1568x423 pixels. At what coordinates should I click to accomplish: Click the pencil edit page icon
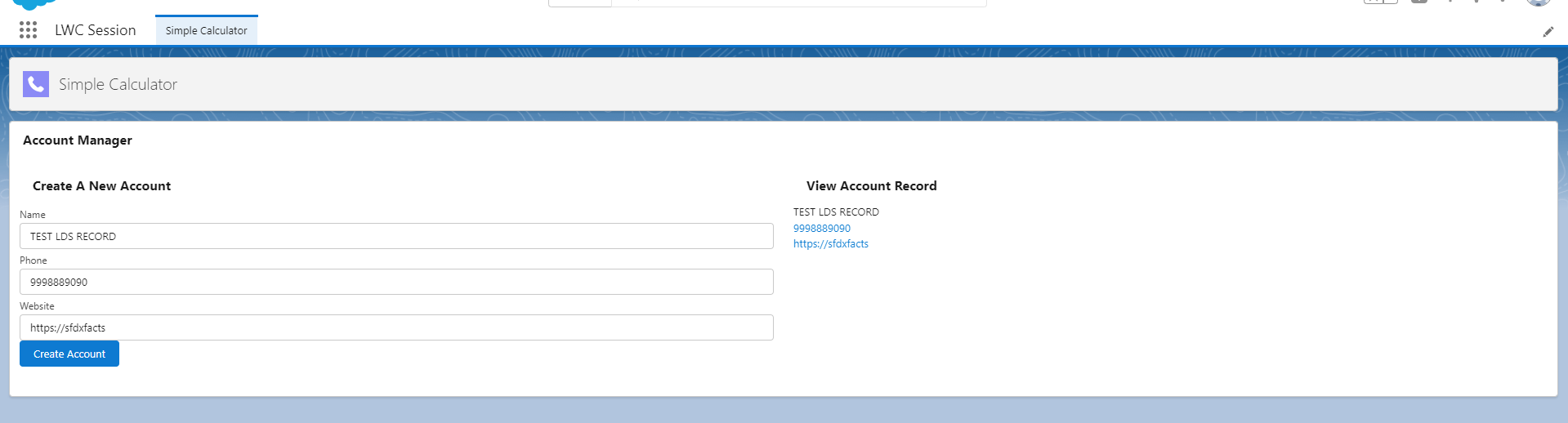coord(1548,32)
